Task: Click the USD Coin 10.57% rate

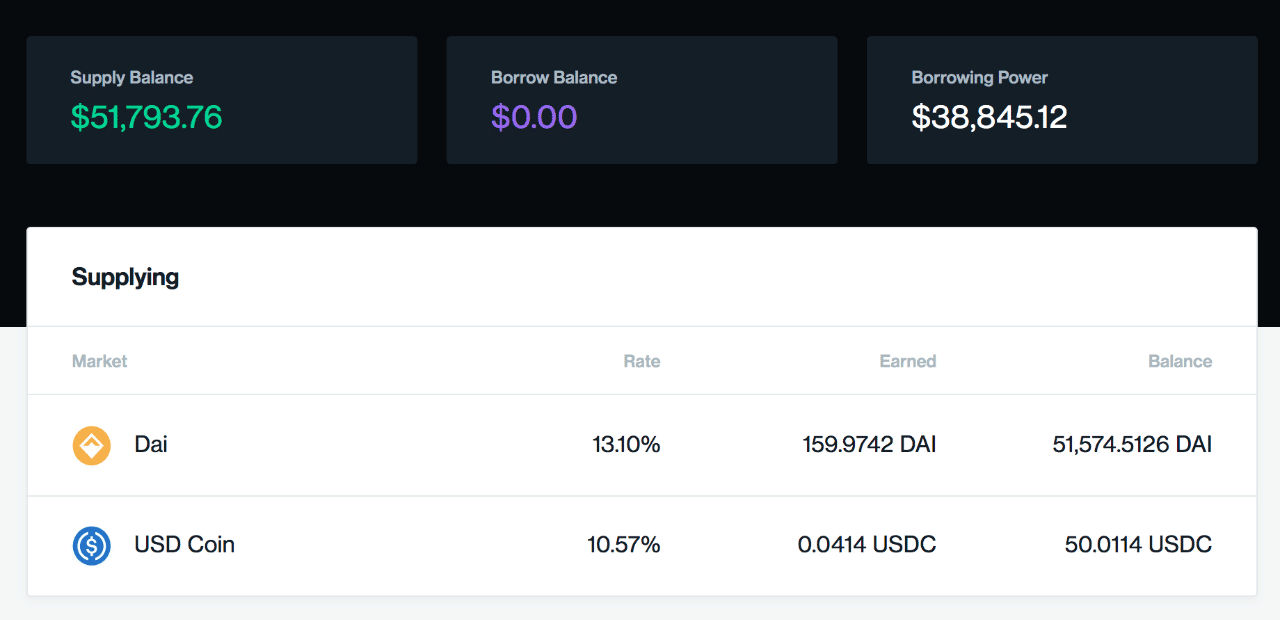Action: click(623, 545)
